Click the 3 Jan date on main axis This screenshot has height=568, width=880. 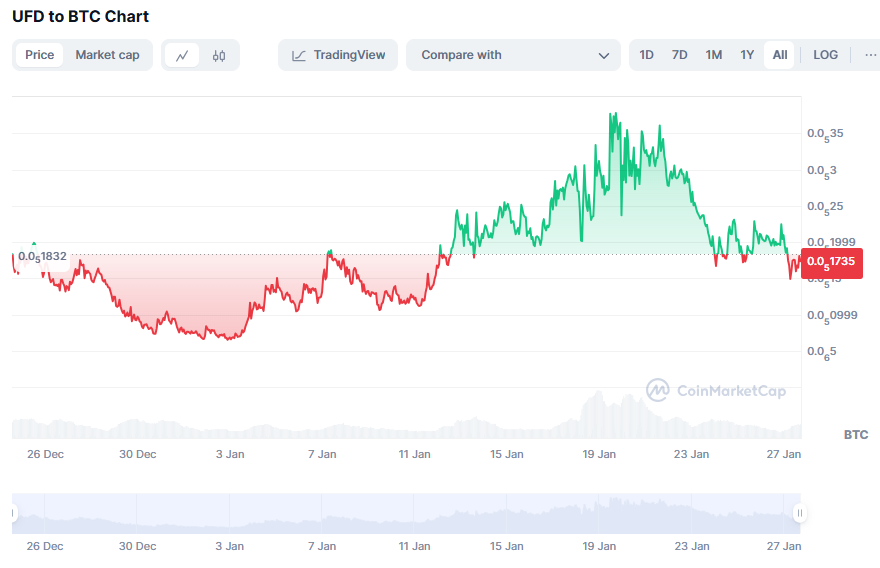(x=230, y=454)
